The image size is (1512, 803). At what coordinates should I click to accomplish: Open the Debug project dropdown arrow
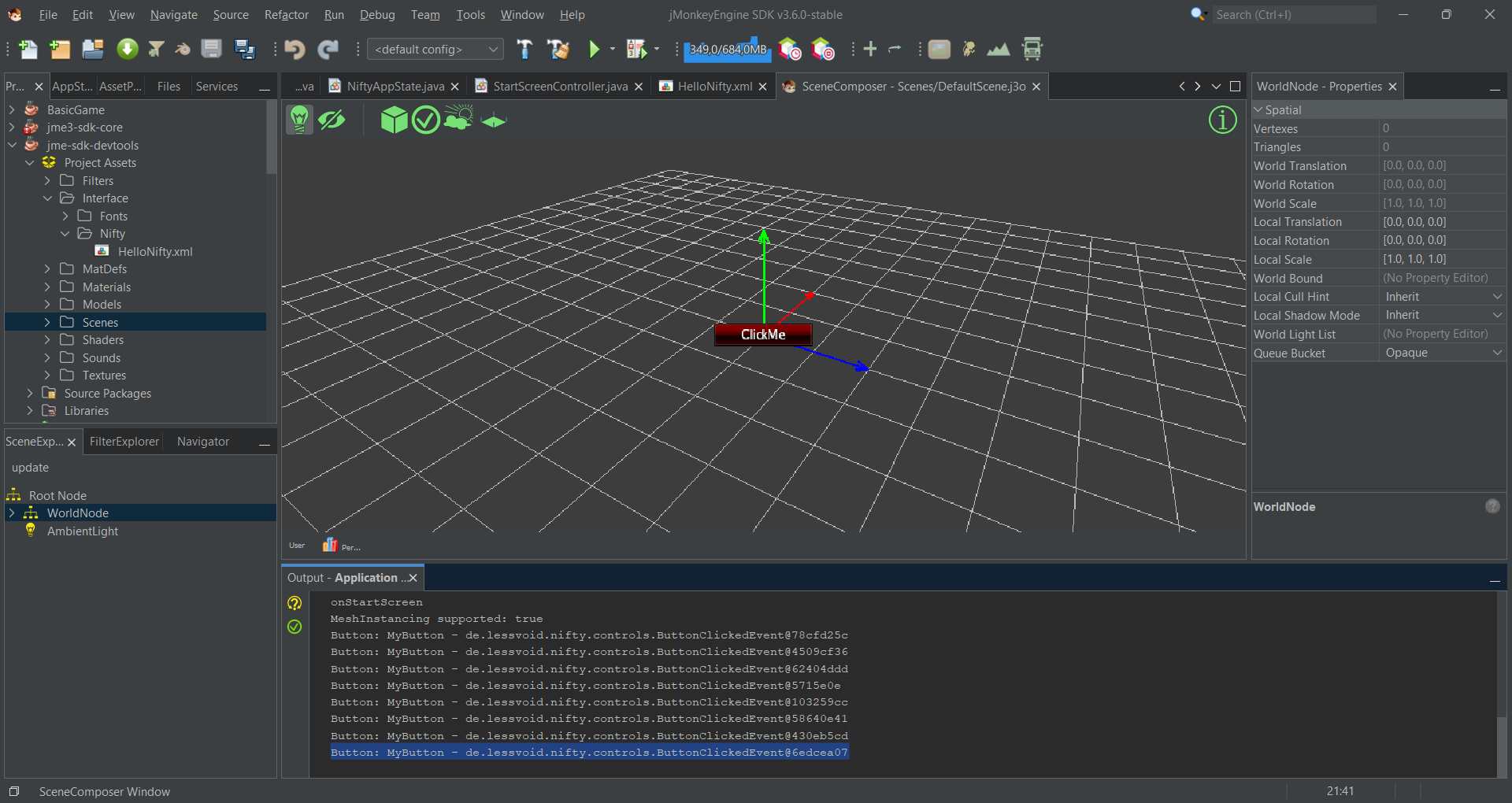pos(657,50)
